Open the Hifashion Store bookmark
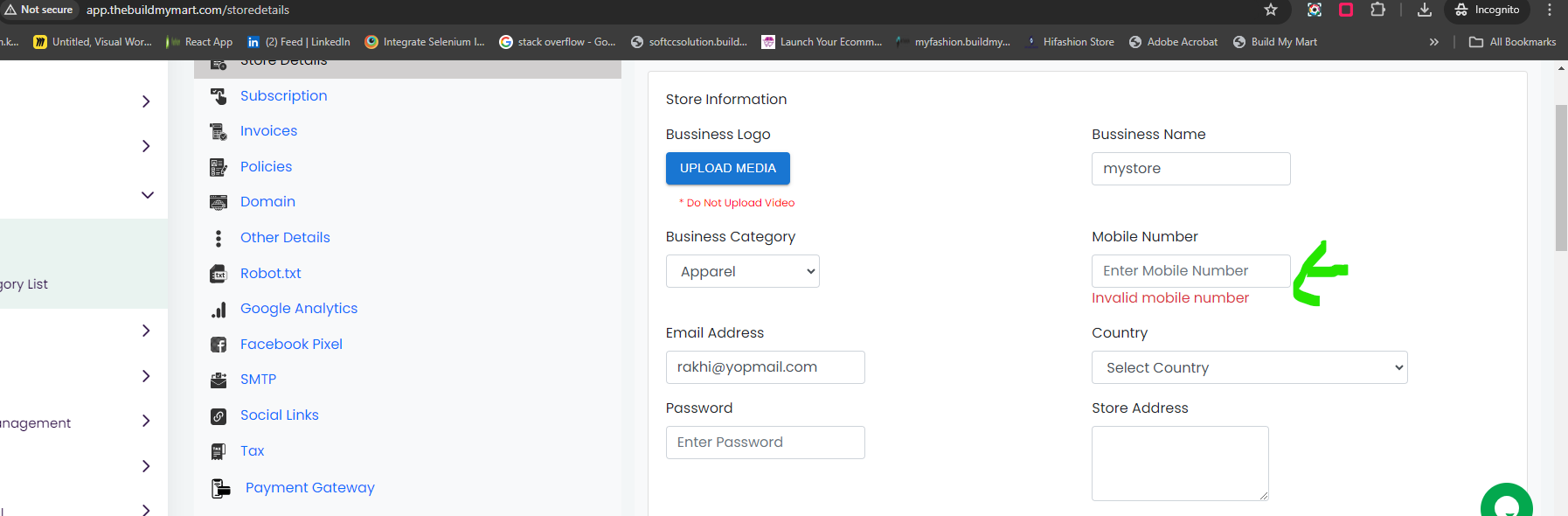 coord(1070,42)
